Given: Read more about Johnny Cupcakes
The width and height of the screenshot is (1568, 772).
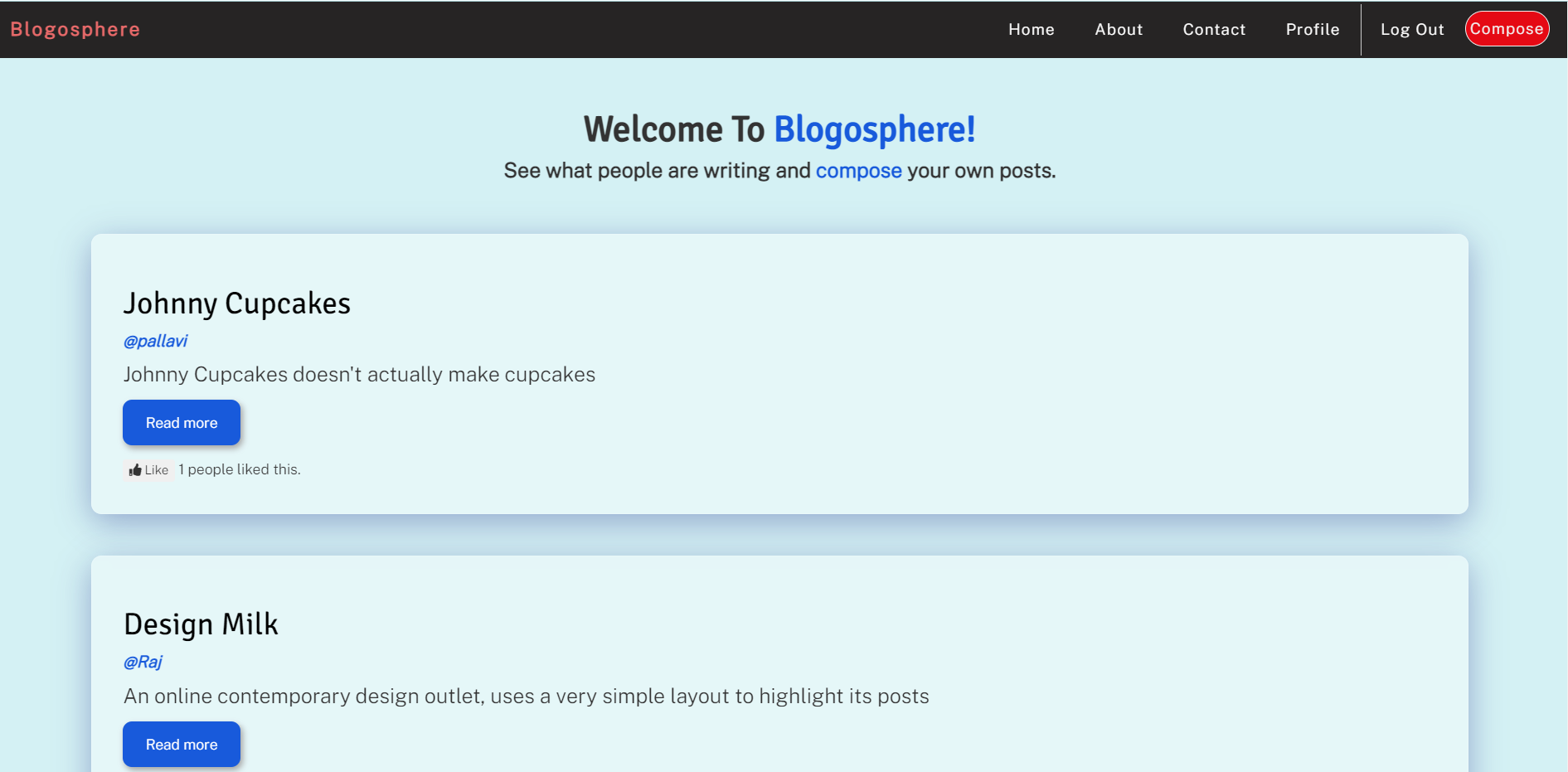Looking at the screenshot, I should pyautogui.click(x=181, y=422).
